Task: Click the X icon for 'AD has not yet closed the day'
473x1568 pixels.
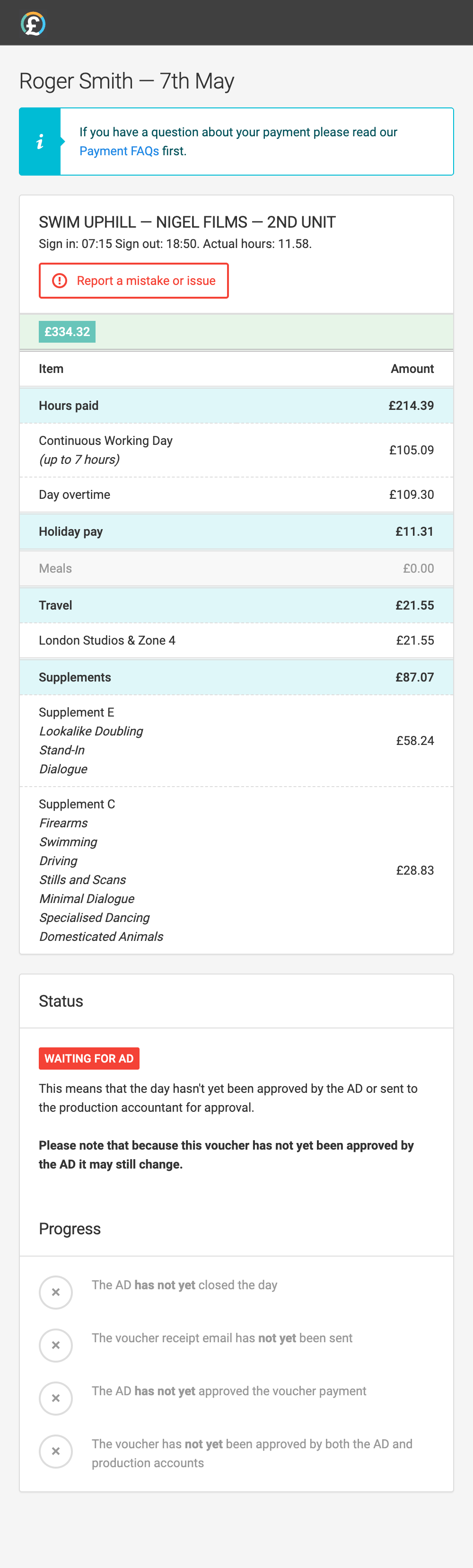Action: (x=55, y=1292)
